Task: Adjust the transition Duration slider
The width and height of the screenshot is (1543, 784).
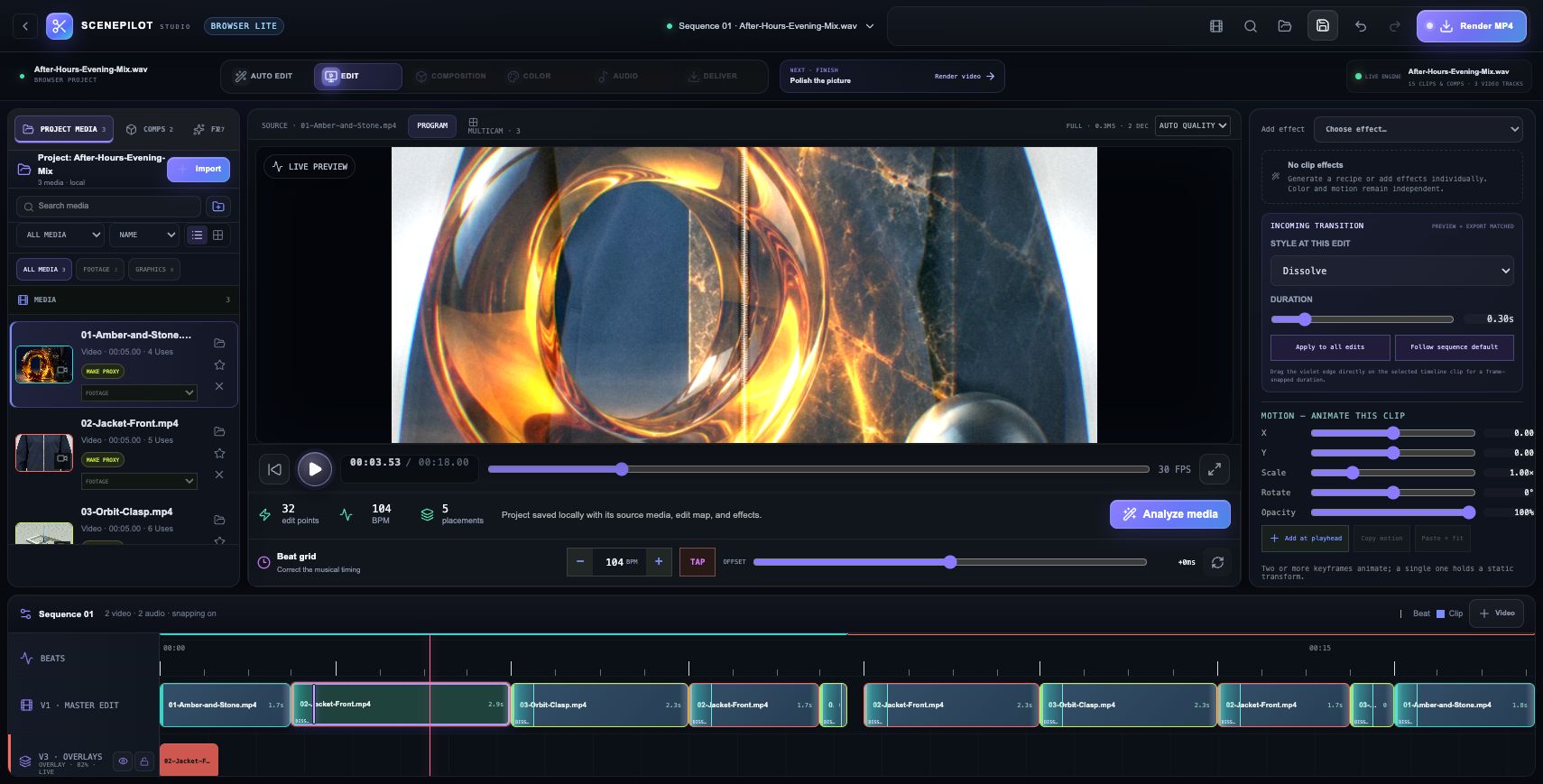Action: 1362,319
